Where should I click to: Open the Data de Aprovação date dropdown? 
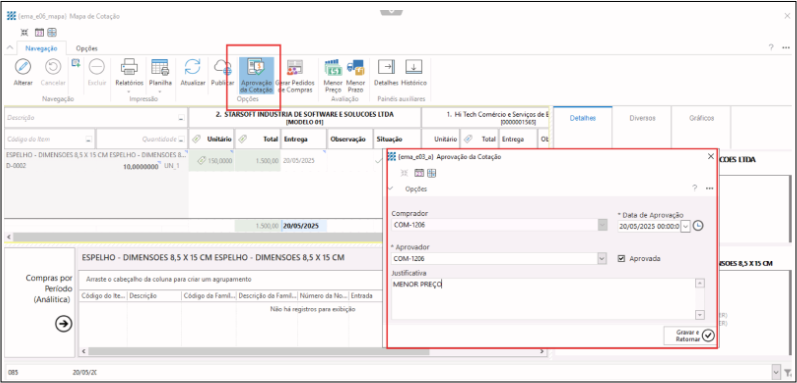685,226
